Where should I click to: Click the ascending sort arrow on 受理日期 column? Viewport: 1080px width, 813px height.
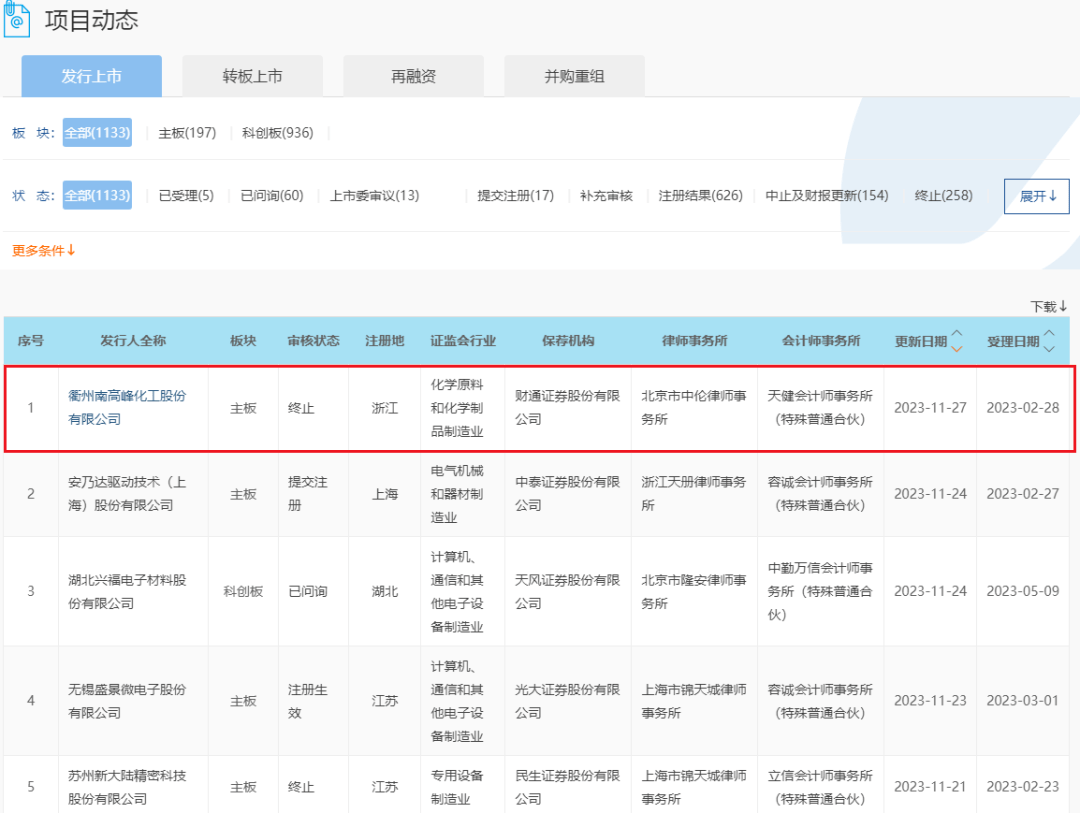pyautogui.click(x=1048, y=334)
